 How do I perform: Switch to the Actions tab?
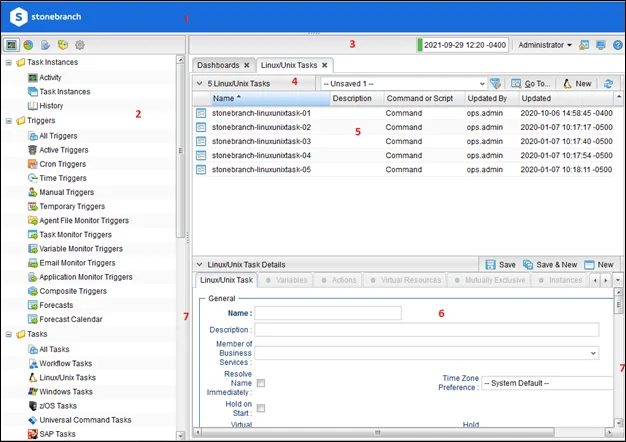click(x=339, y=280)
